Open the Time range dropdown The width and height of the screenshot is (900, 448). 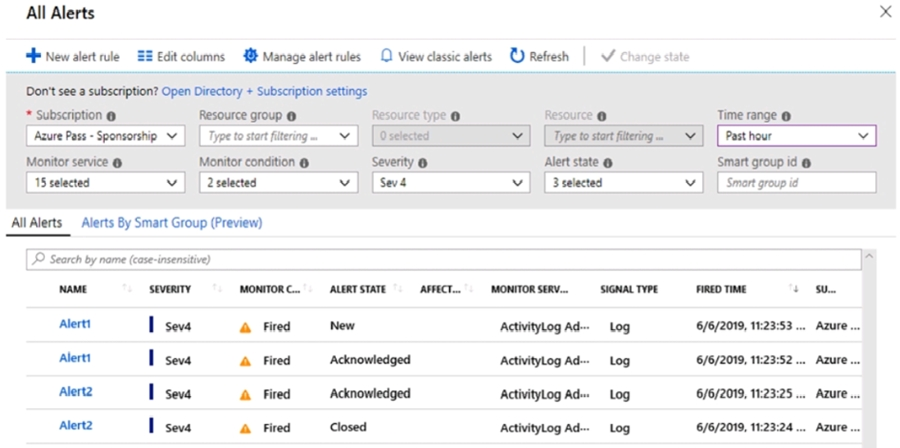[x=796, y=136]
